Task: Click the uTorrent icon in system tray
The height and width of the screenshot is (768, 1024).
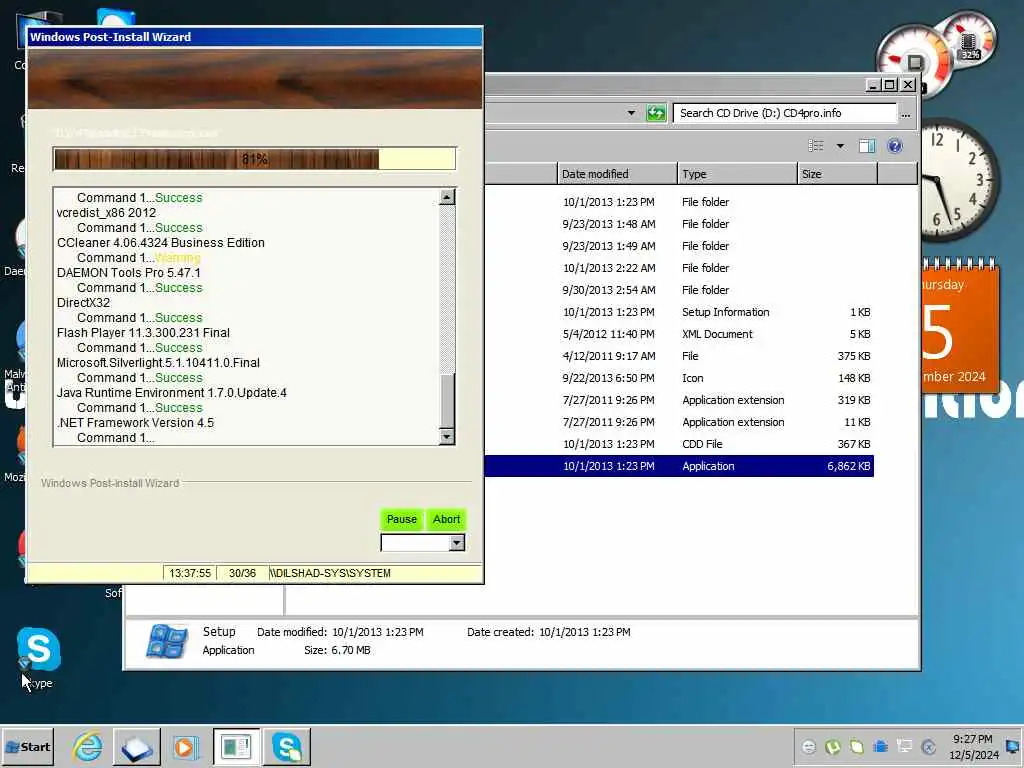Action: 833,746
